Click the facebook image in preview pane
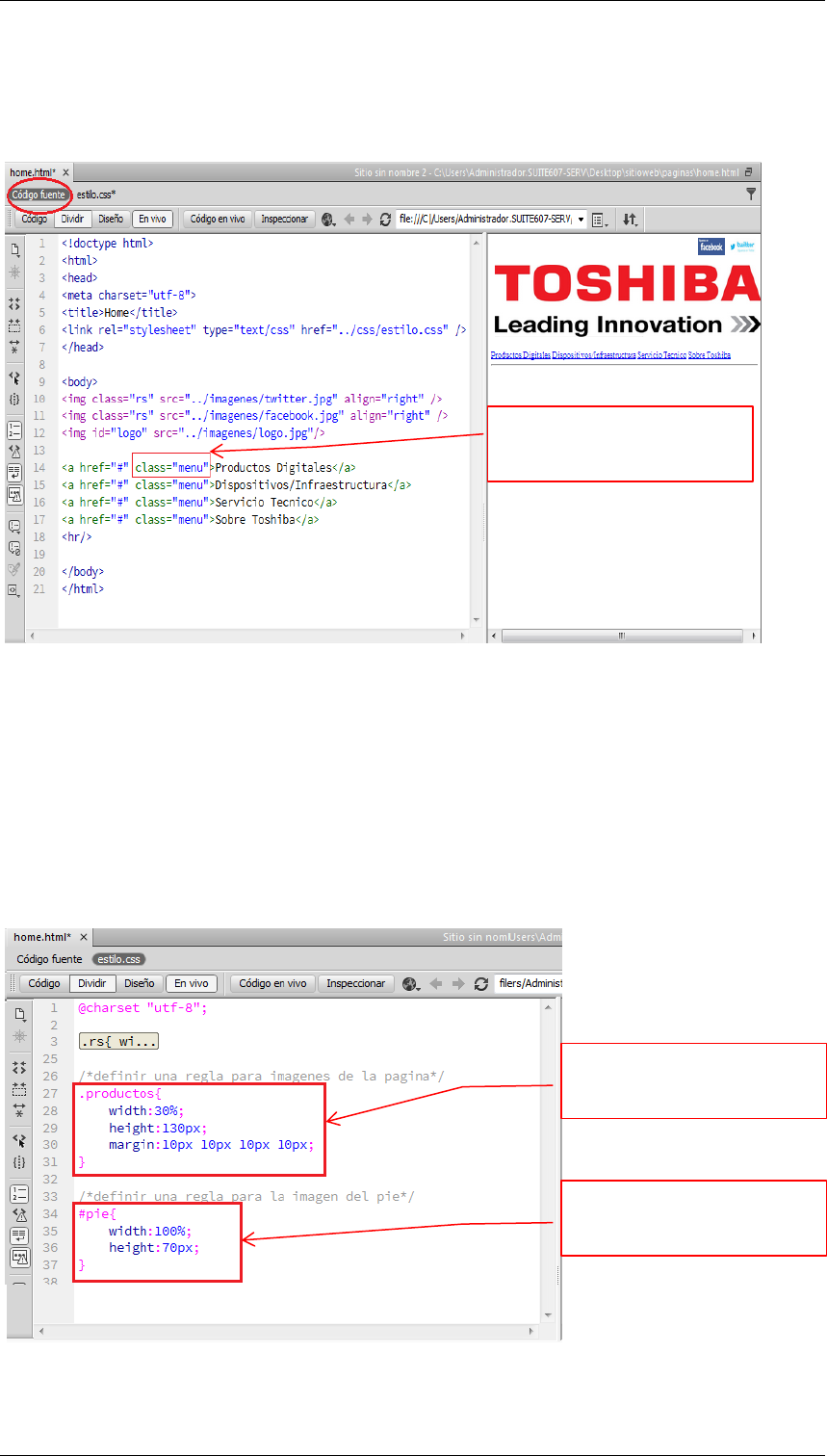The width and height of the screenshot is (827, 1456). 711,247
